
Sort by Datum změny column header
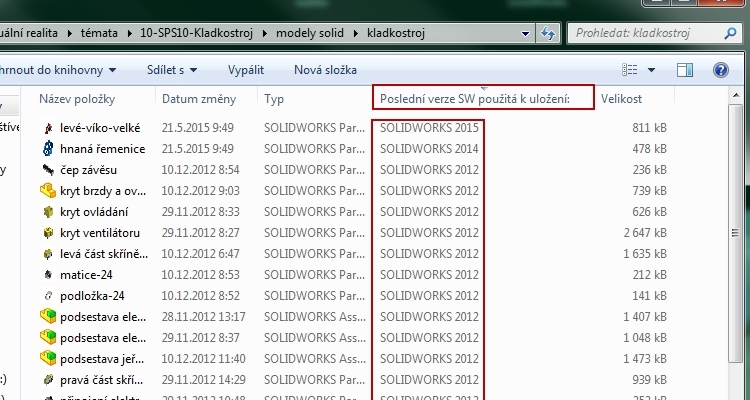(199, 99)
